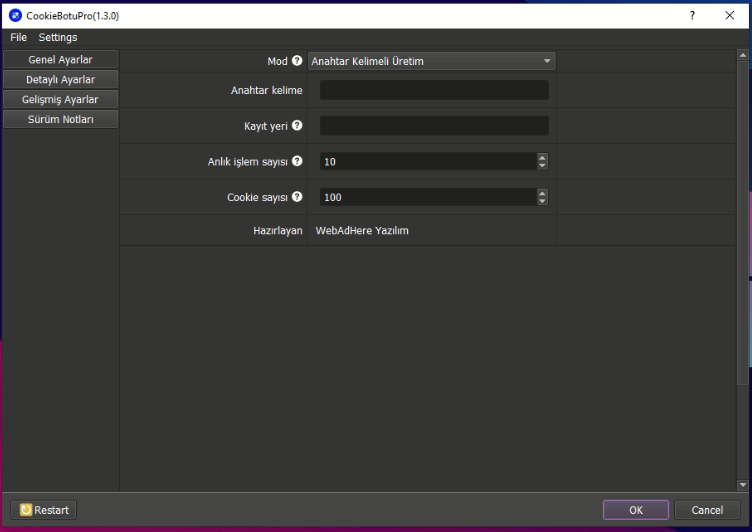This screenshot has height=532, width=752.
Task: Click help icon next to Anlık işlem sayısı
Action: (x=297, y=162)
